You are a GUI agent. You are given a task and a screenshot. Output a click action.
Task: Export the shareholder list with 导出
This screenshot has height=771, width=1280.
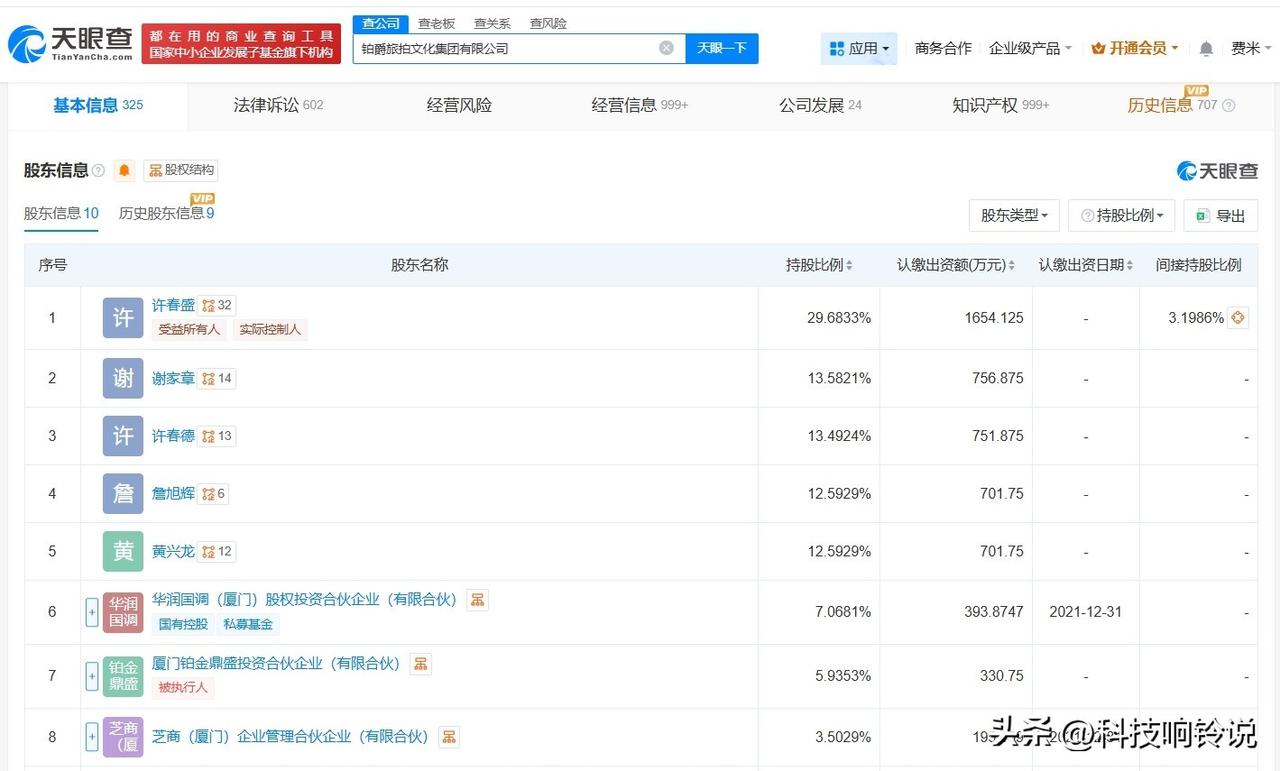1221,215
